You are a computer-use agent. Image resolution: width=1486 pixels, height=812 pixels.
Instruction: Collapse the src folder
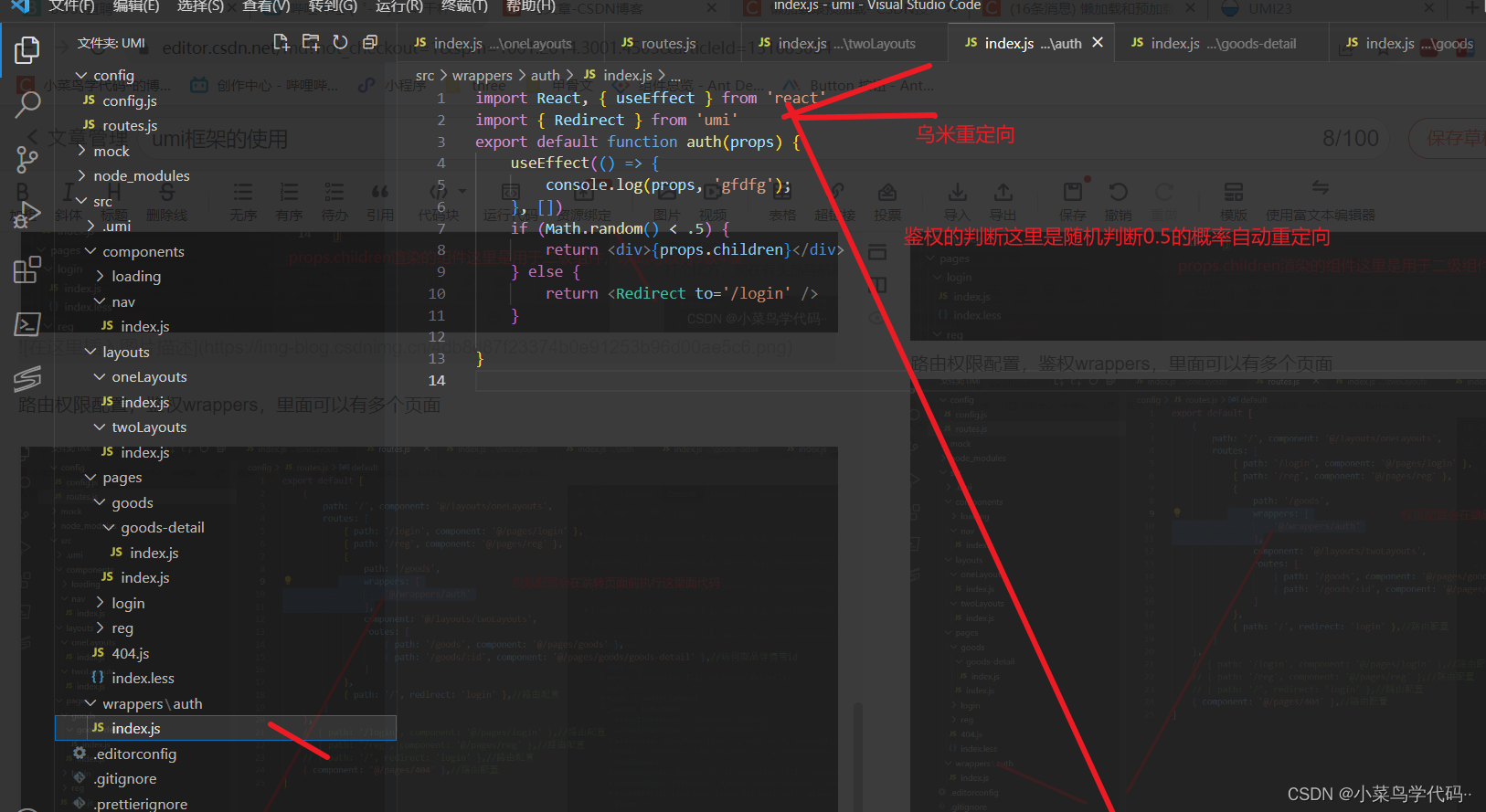[x=102, y=201]
